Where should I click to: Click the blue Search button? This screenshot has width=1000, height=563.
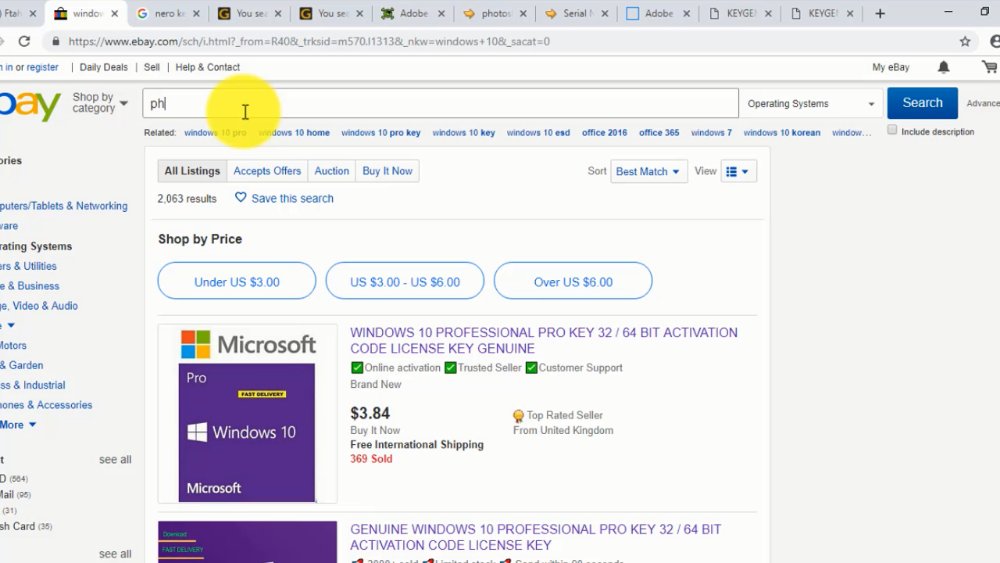(x=922, y=103)
